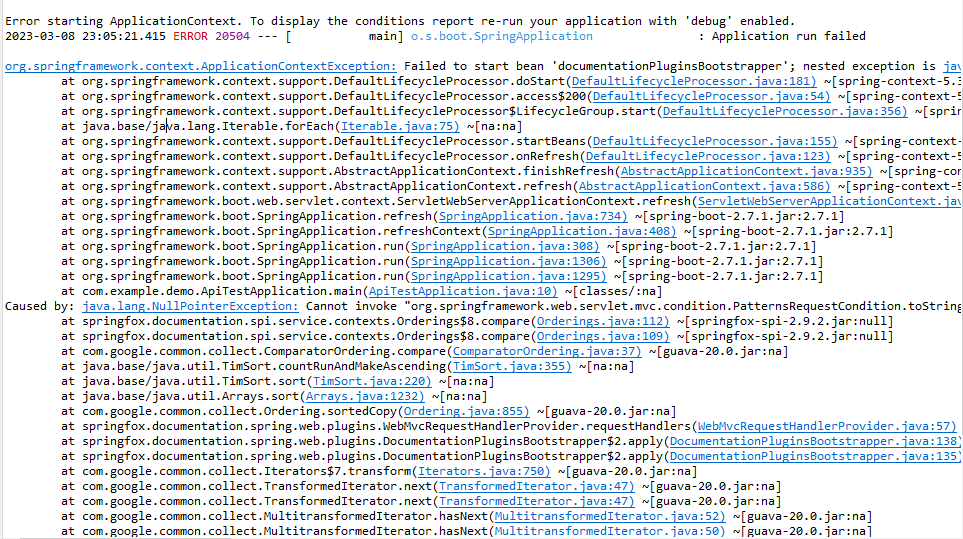963x539 pixels.
Task: Open Arrays.java:1232 link
Action: point(365,397)
